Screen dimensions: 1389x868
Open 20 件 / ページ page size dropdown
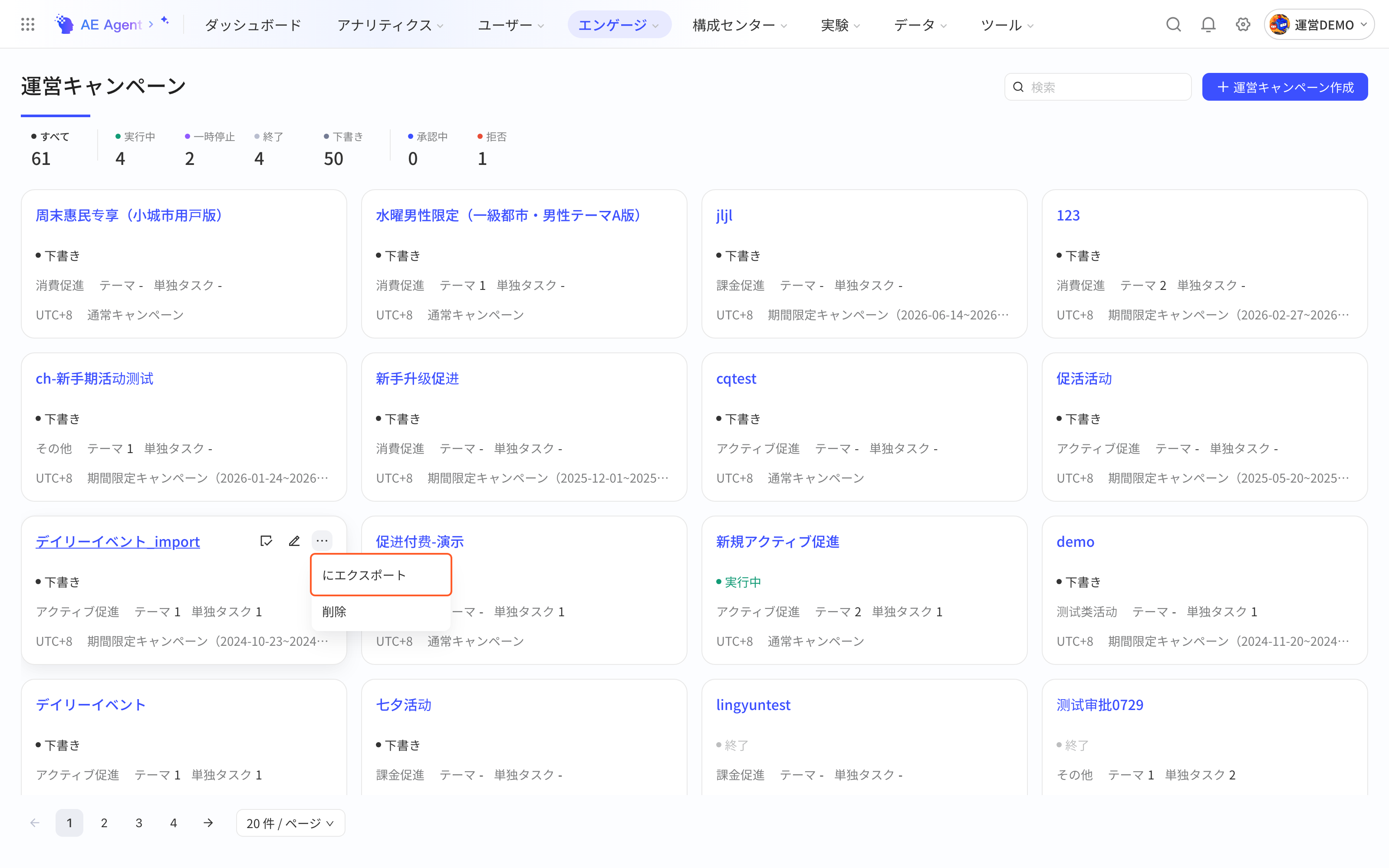click(x=290, y=823)
